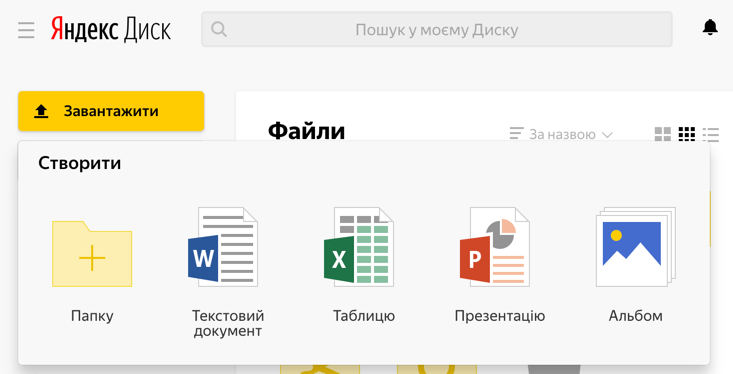Create a new folder via Папку icon

[x=92, y=254]
